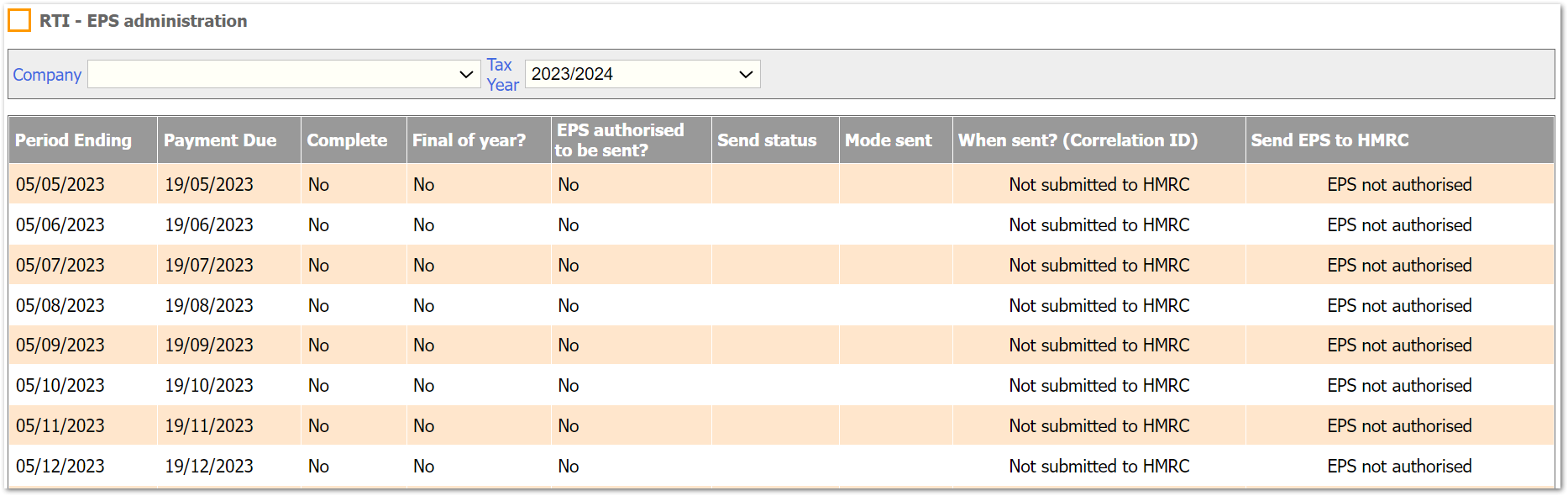The image size is (1568, 496).
Task: Expand the Tax Year 2023/2024 dropdown
Action: coord(642,74)
